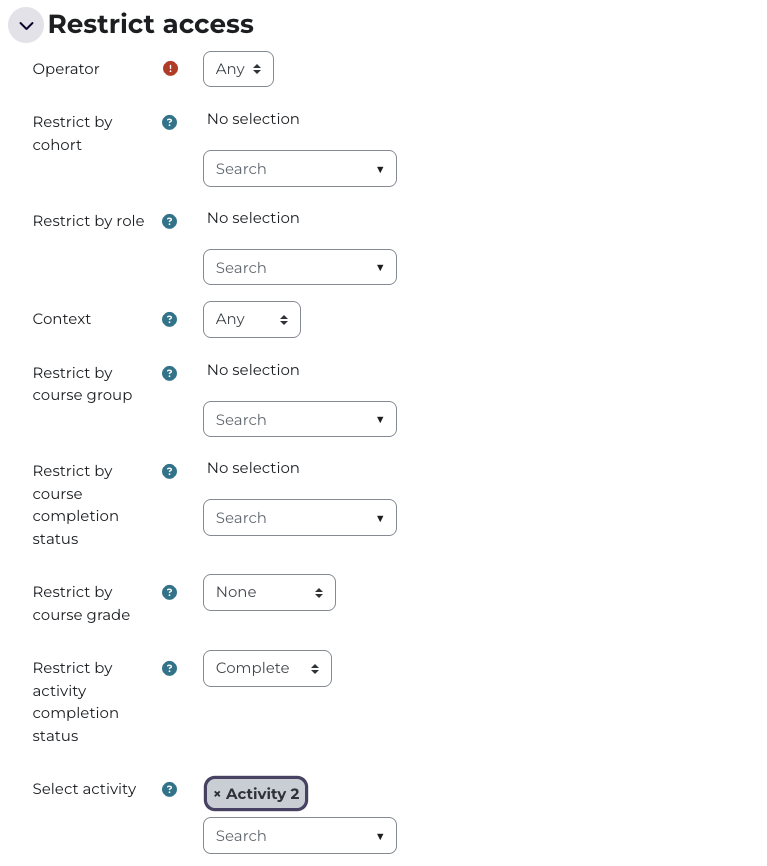
Task: Open help for Restrict by cohort
Action: coord(170,122)
